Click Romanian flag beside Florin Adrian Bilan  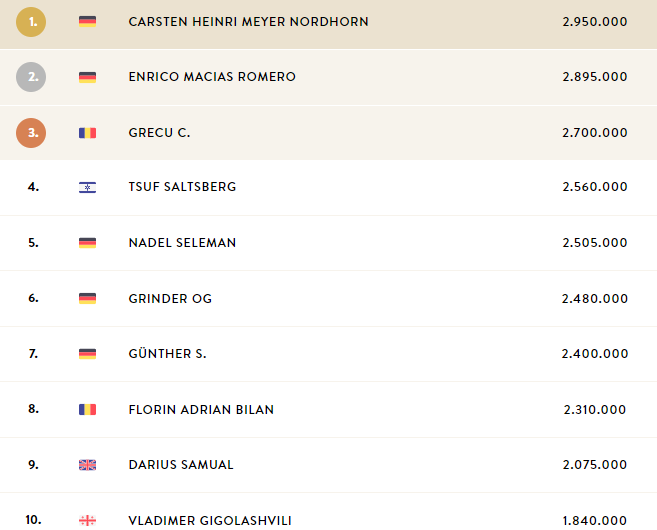[87, 410]
